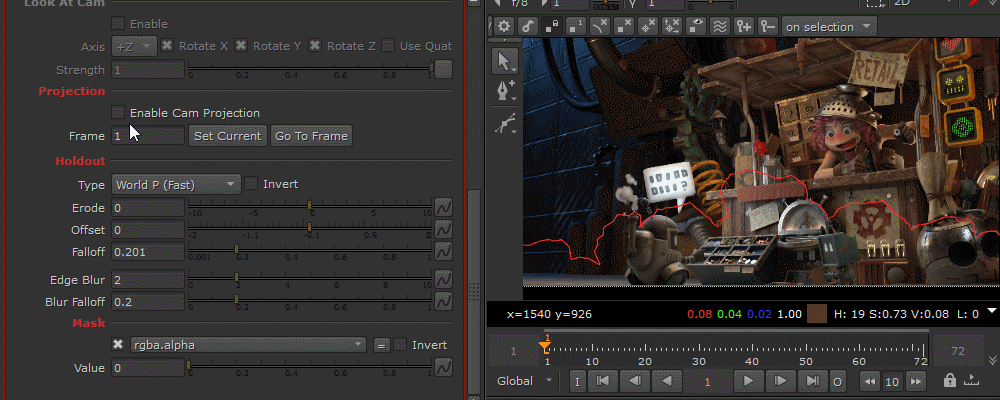Click the Edge Blur slider handle
The width and height of the screenshot is (1000, 400).
point(237,276)
